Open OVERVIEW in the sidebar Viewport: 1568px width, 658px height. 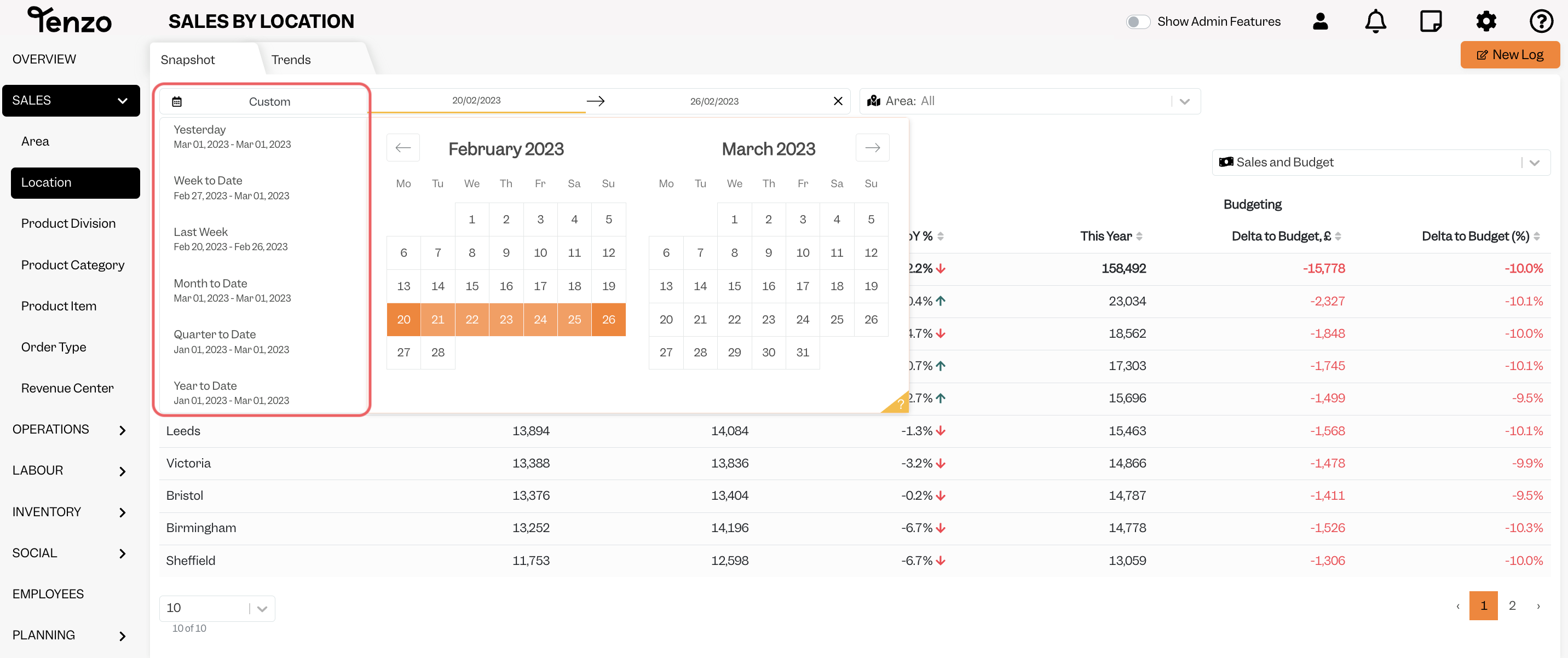44,59
